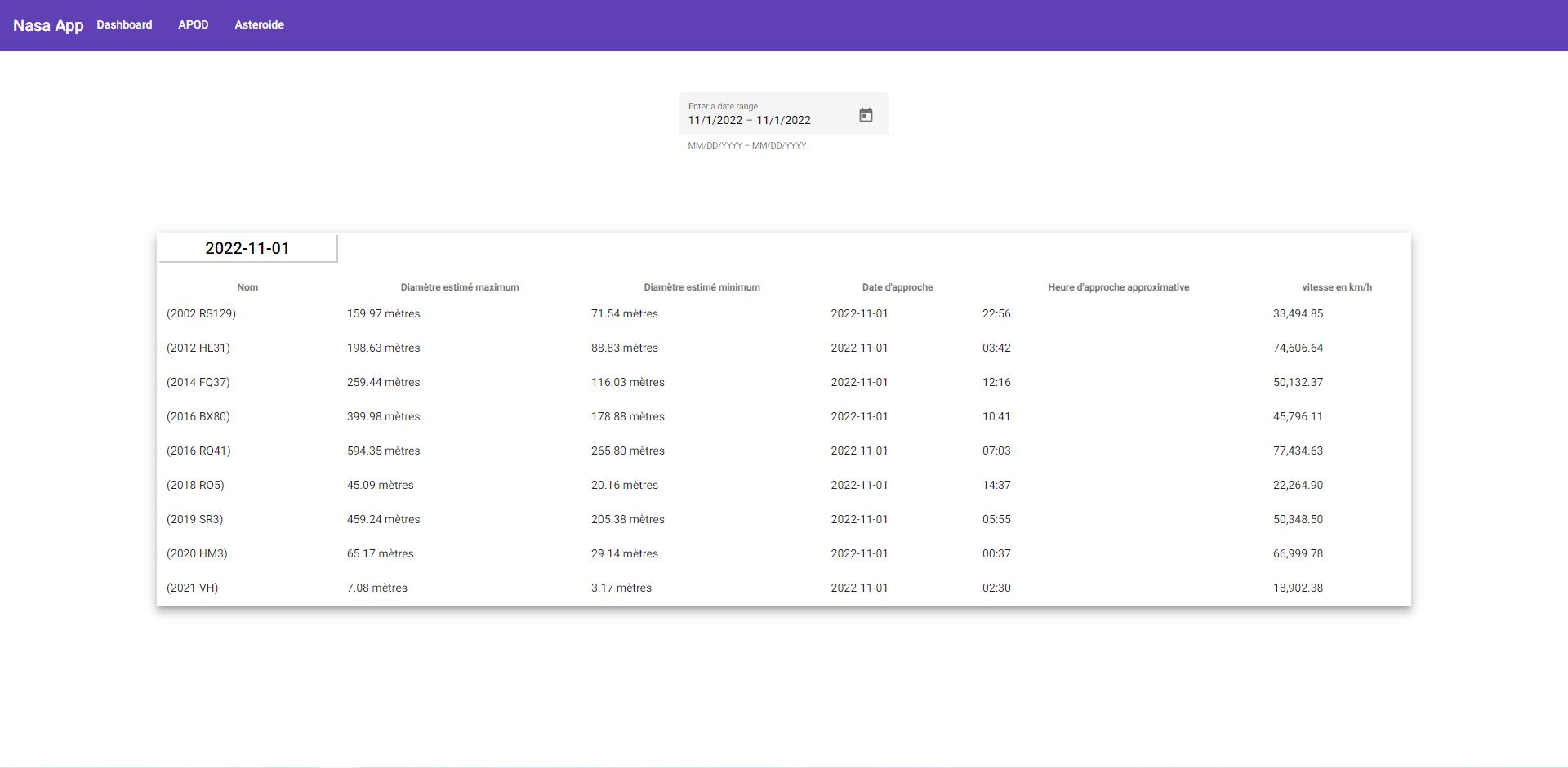Click the Nom column header
This screenshot has width=1568, height=768.
pyautogui.click(x=247, y=287)
